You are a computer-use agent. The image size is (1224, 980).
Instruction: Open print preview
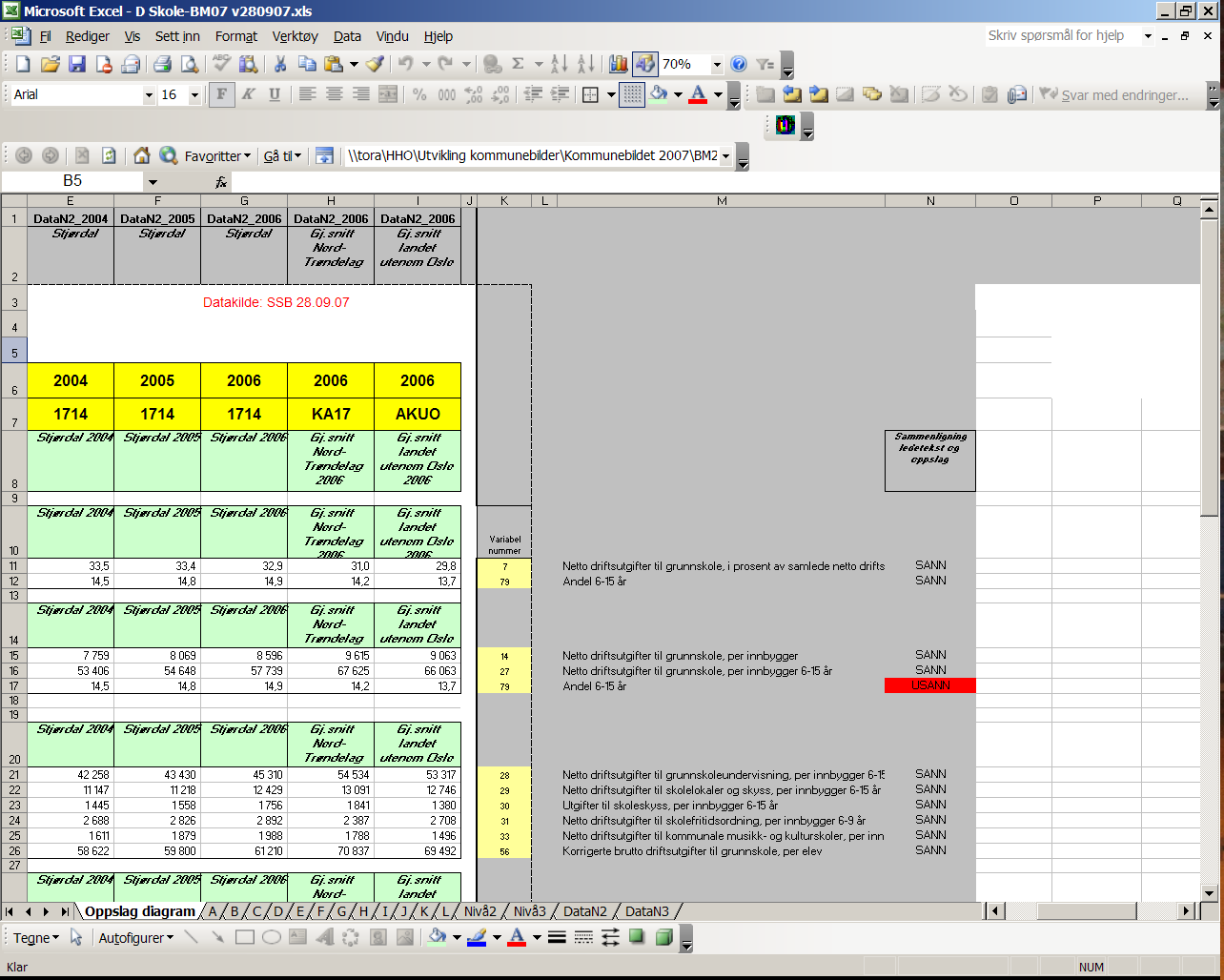[189, 65]
